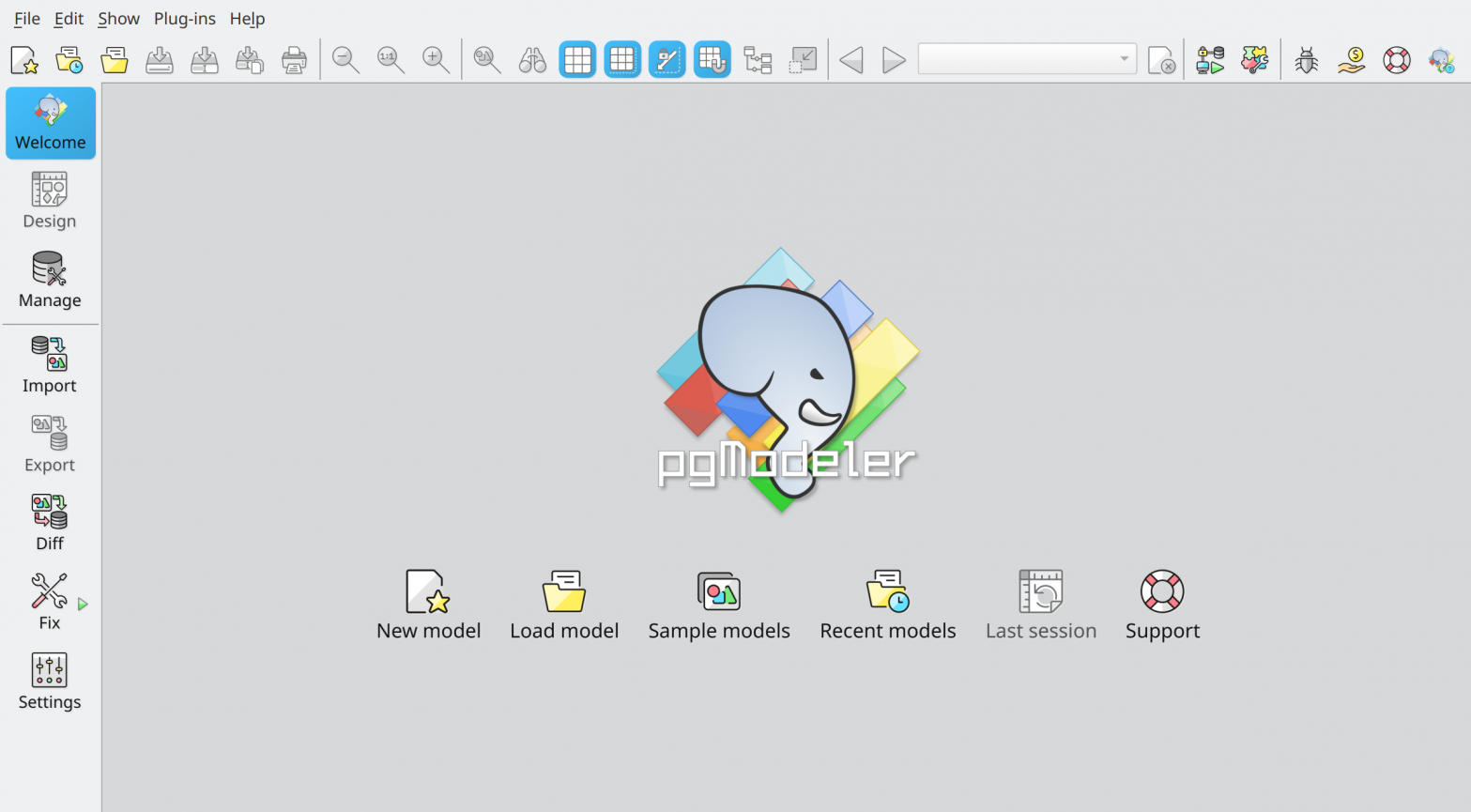Toggle the Show grid button
Image resolution: width=1471 pixels, height=812 pixels.
pos(577,60)
